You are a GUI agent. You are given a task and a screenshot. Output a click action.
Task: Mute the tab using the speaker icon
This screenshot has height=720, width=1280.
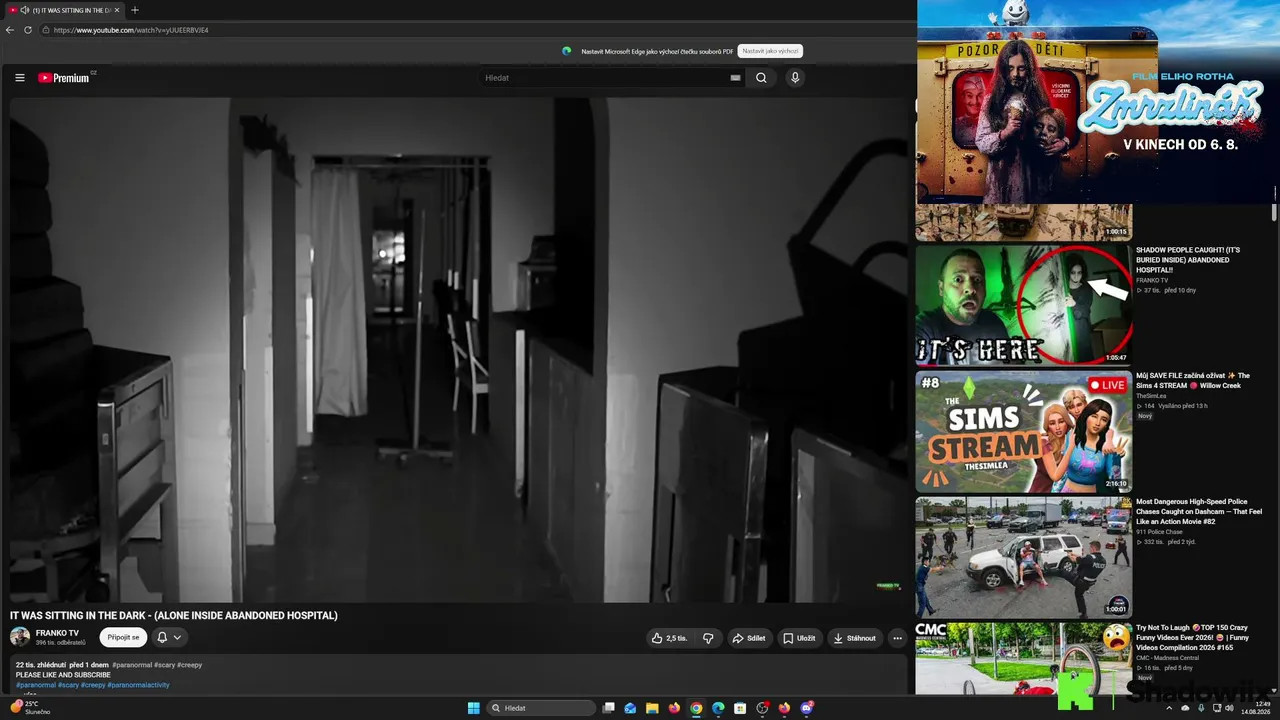(24, 10)
